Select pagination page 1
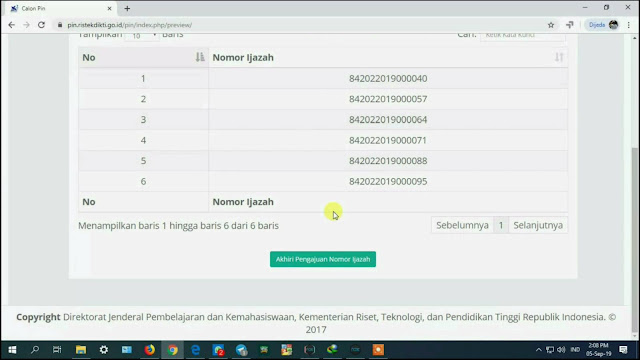The width and height of the screenshot is (640, 360). coord(501,225)
